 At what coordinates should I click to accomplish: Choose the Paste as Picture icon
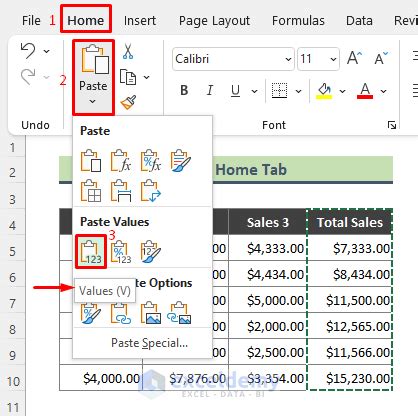[x=151, y=313]
